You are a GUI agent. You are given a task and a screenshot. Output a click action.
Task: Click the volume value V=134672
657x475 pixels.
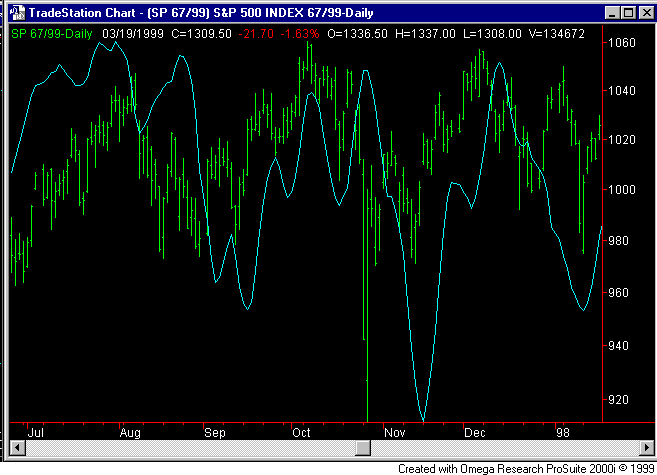[556, 34]
